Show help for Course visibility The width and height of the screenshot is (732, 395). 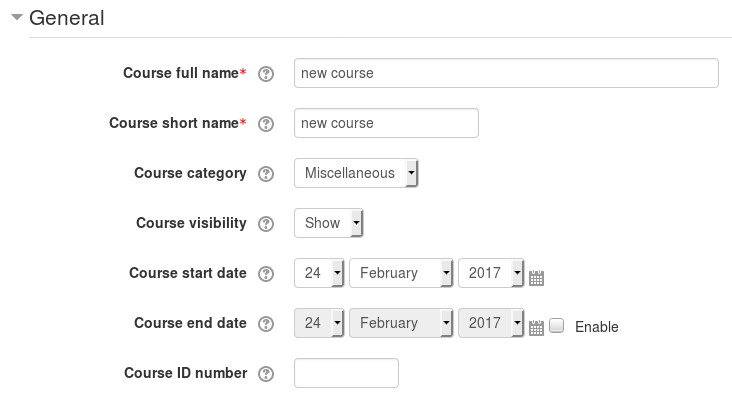[x=266, y=224]
